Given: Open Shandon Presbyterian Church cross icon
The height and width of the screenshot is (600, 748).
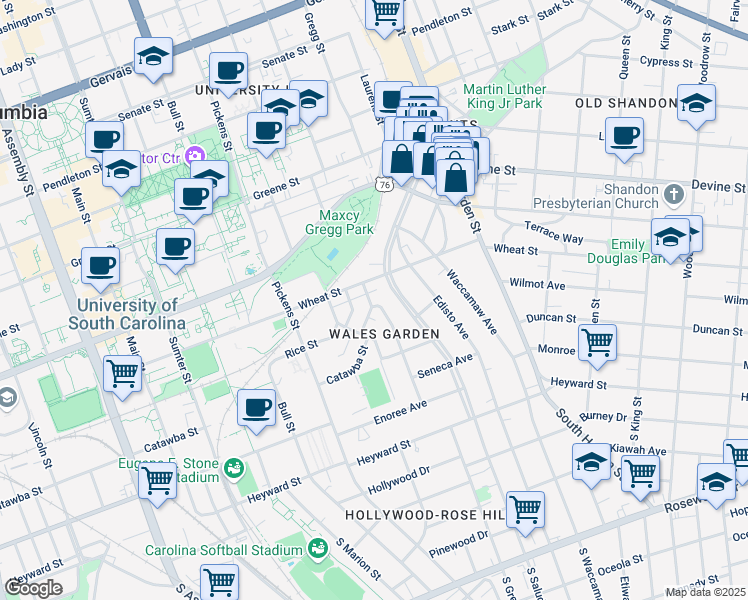Looking at the screenshot, I should pos(674,196).
